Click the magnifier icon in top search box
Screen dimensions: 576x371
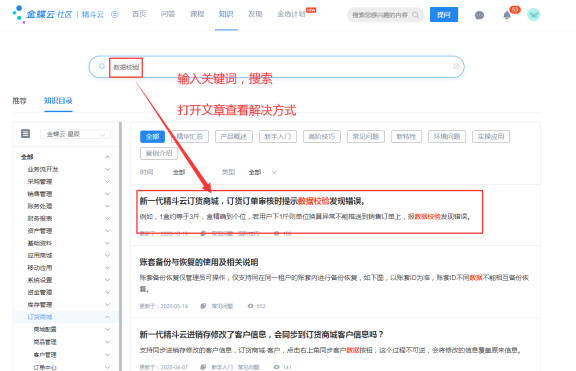pos(415,15)
